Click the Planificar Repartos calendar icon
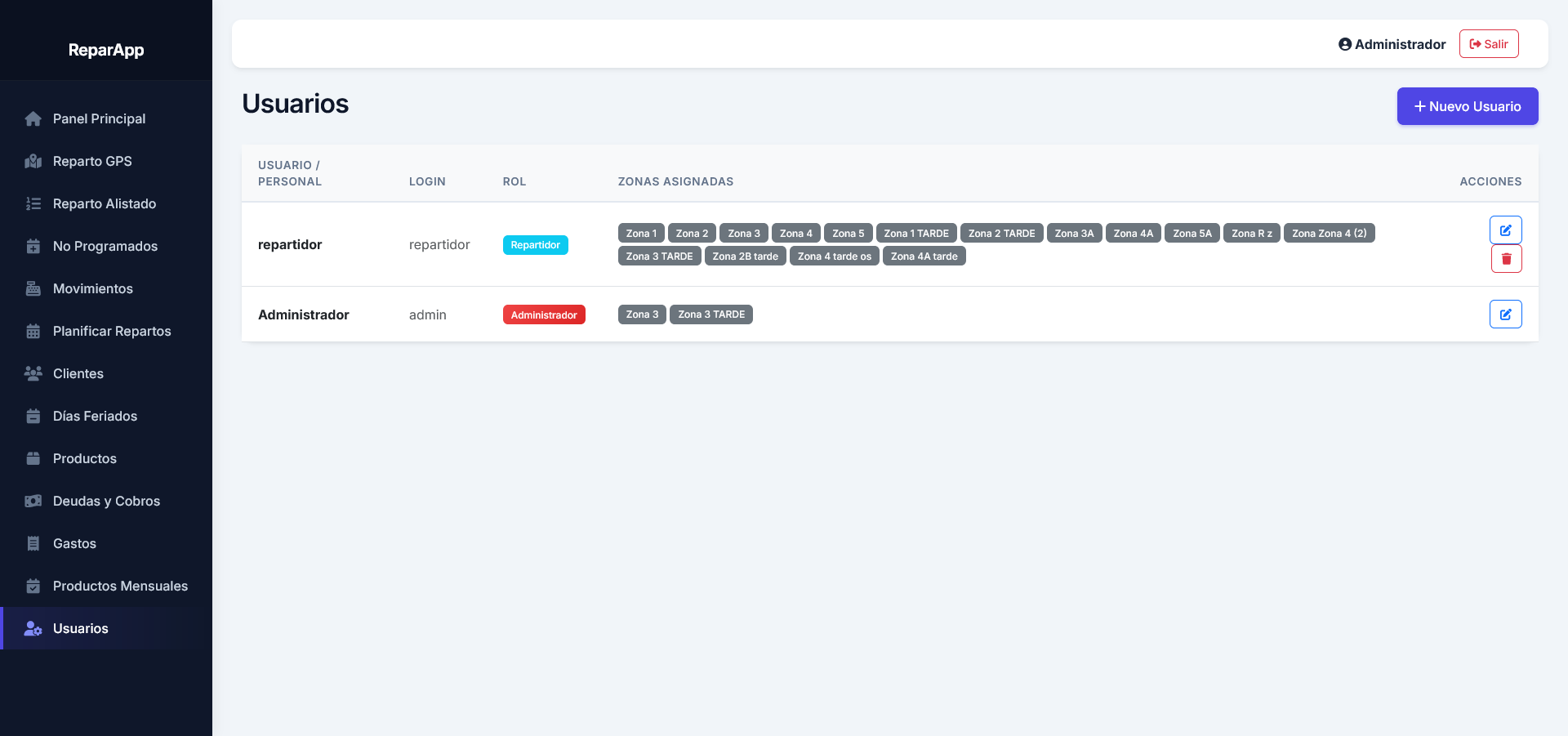Viewport: 1568px width, 736px height. 33,331
